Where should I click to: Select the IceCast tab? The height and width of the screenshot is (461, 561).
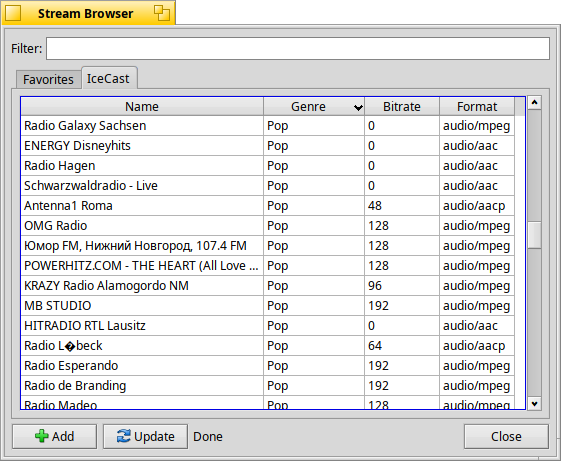(x=108, y=78)
